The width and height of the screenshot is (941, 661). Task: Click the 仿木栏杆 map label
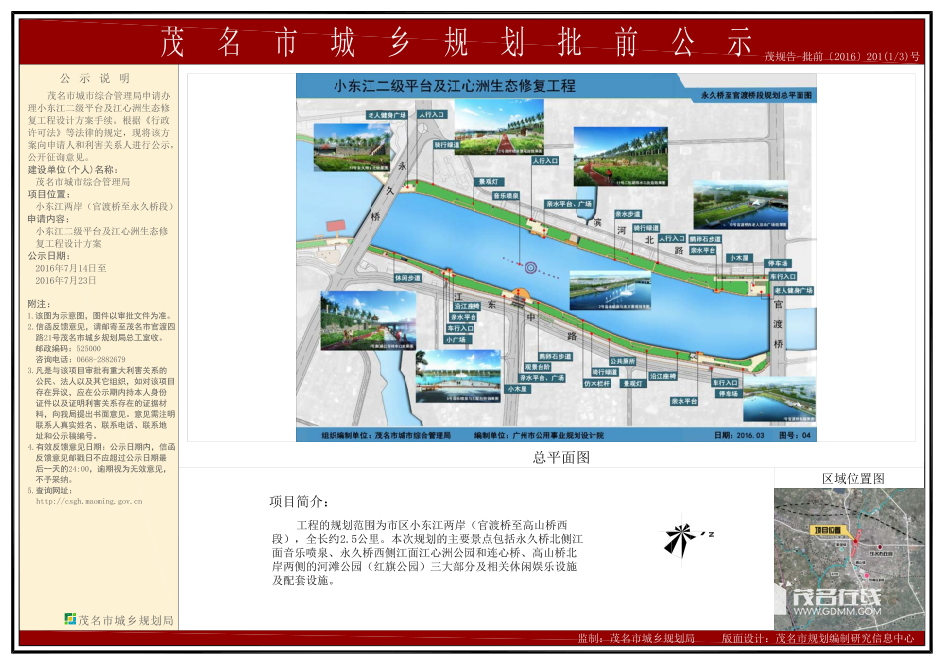[597, 384]
